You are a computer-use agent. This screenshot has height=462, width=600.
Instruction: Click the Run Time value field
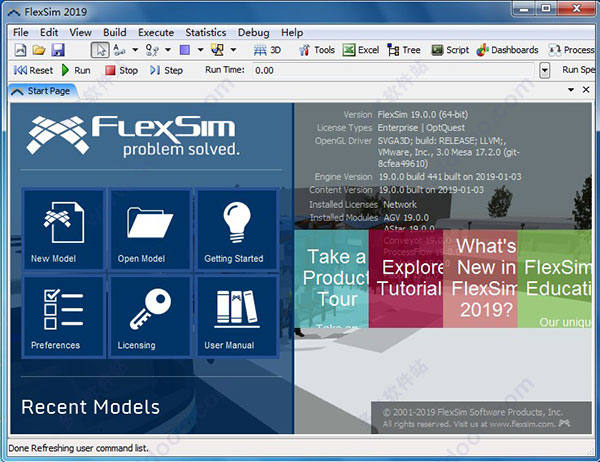393,70
